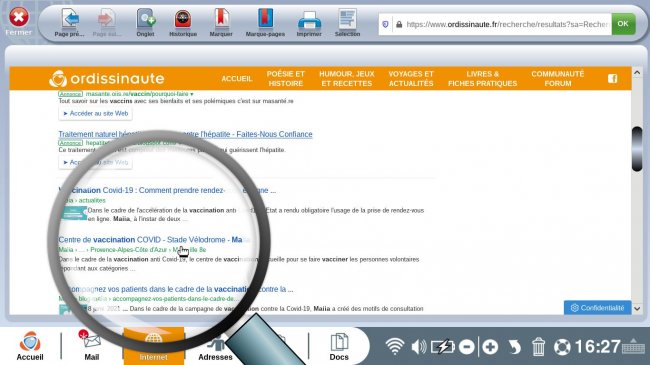650x365 pixels.
Task: Click the ordissinaute logo
Action: (x=107, y=78)
